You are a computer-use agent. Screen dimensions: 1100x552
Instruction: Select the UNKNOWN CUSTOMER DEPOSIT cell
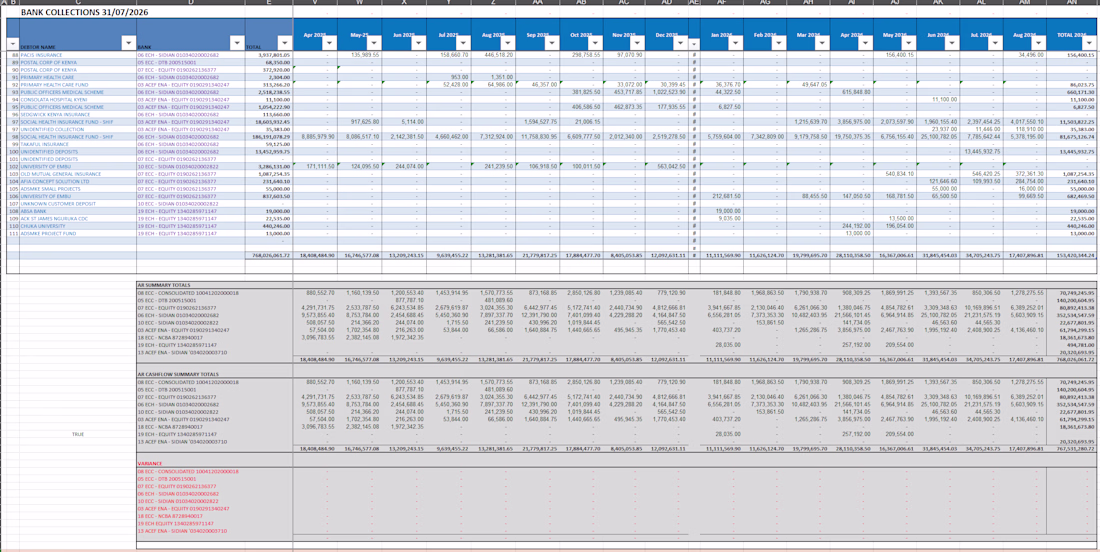pyautogui.click(x=78, y=203)
